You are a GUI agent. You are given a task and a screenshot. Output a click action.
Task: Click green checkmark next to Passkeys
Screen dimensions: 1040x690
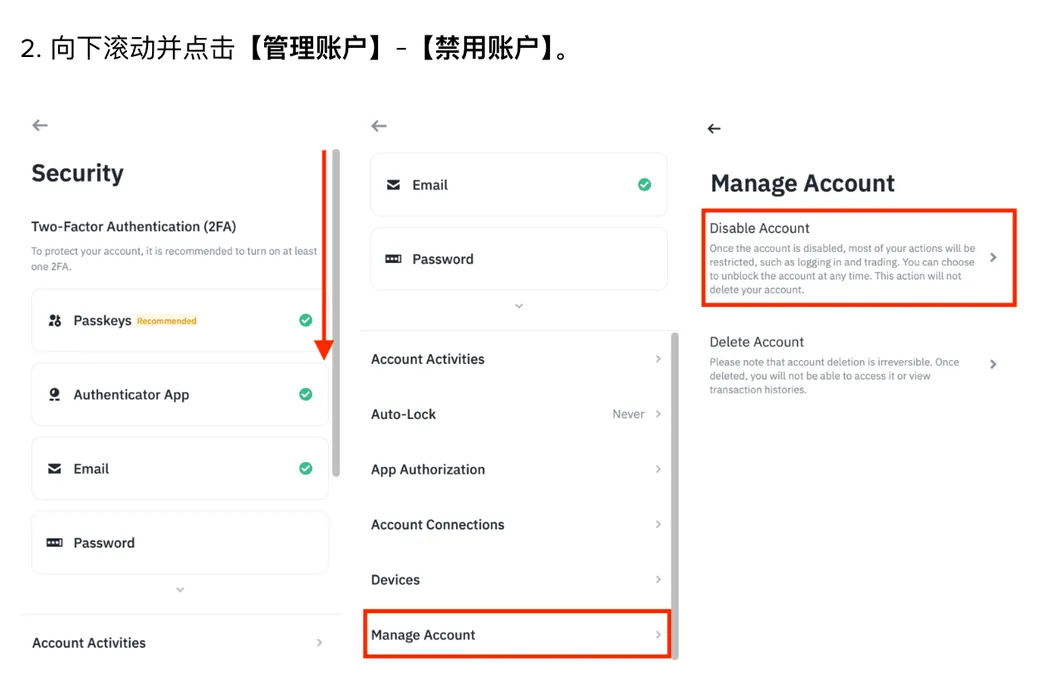click(x=306, y=320)
